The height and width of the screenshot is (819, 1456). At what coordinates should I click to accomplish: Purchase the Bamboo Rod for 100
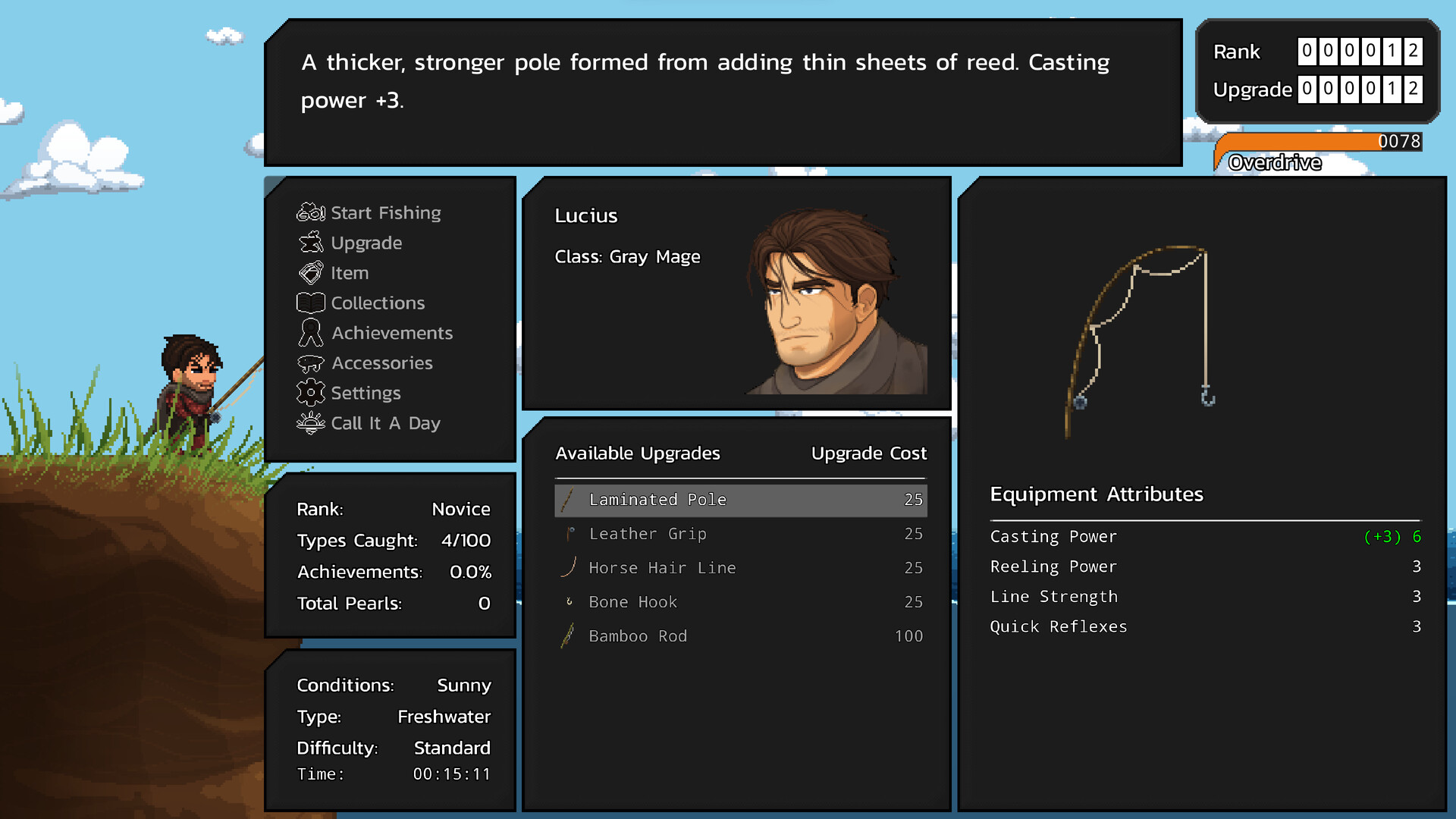pos(739,635)
